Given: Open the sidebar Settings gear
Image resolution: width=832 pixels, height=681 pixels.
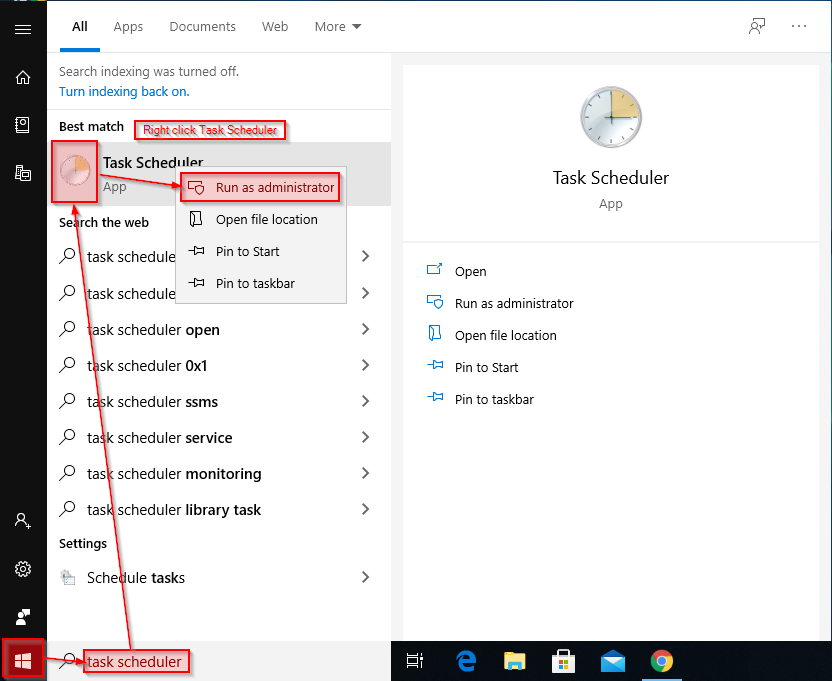Looking at the screenshot, I should [x=23, y=569].
